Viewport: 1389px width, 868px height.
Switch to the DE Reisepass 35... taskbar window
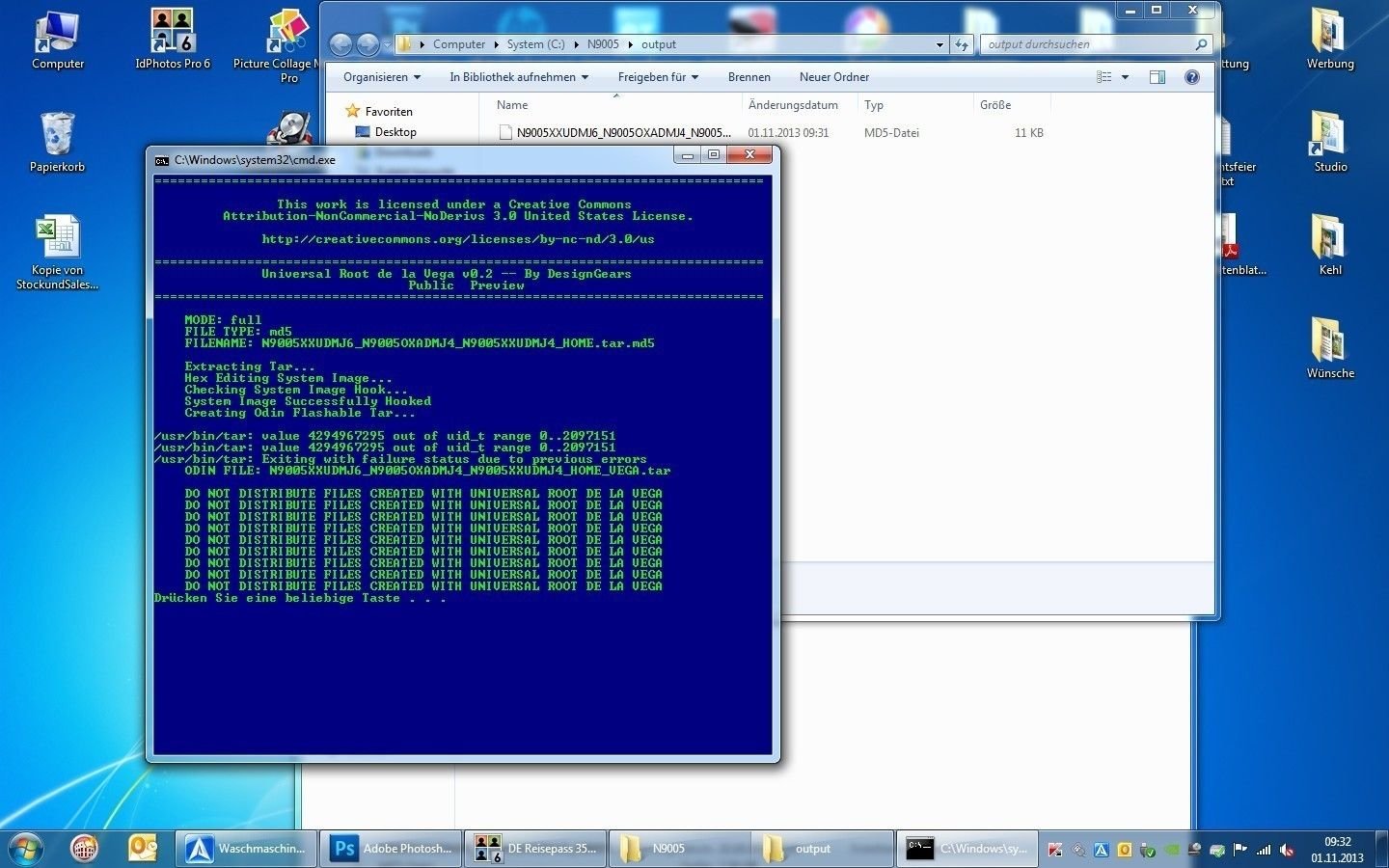click(x=535, y=849)
